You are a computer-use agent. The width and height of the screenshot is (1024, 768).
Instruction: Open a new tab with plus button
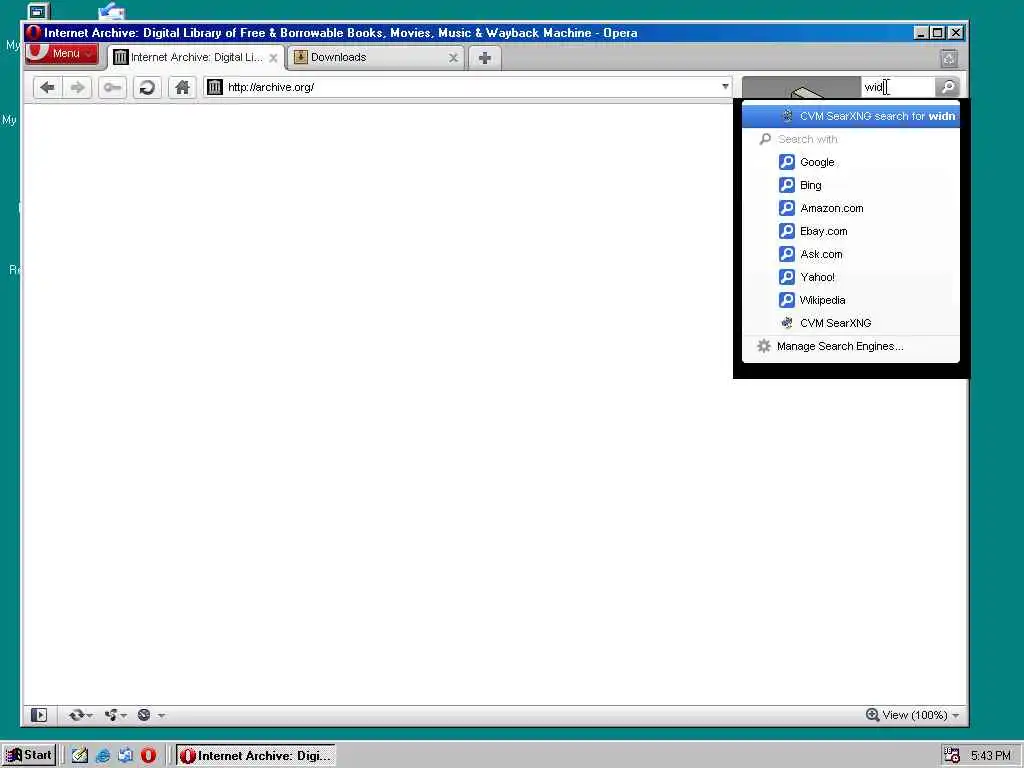(x=485, y=58)
